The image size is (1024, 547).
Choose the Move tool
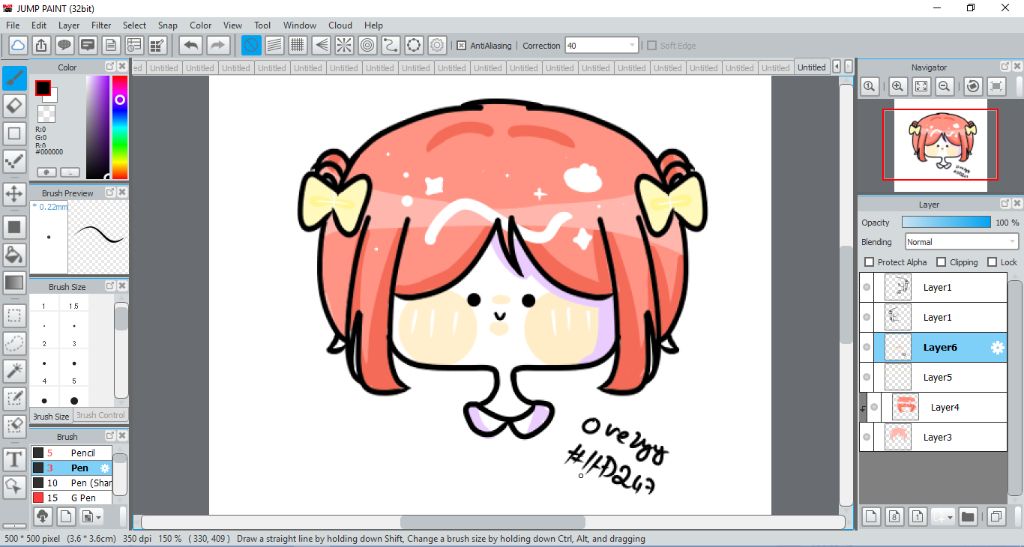click(14, 194)
